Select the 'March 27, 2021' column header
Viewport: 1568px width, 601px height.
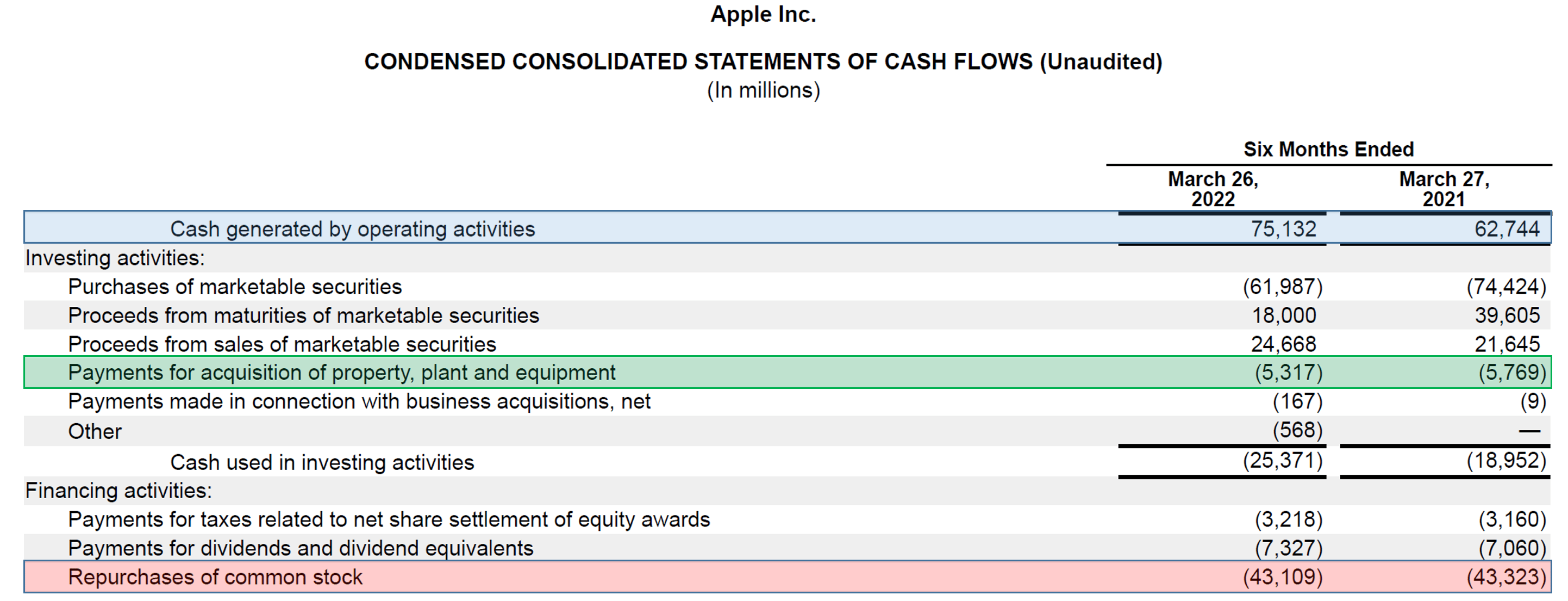[x=1444, y=189]
